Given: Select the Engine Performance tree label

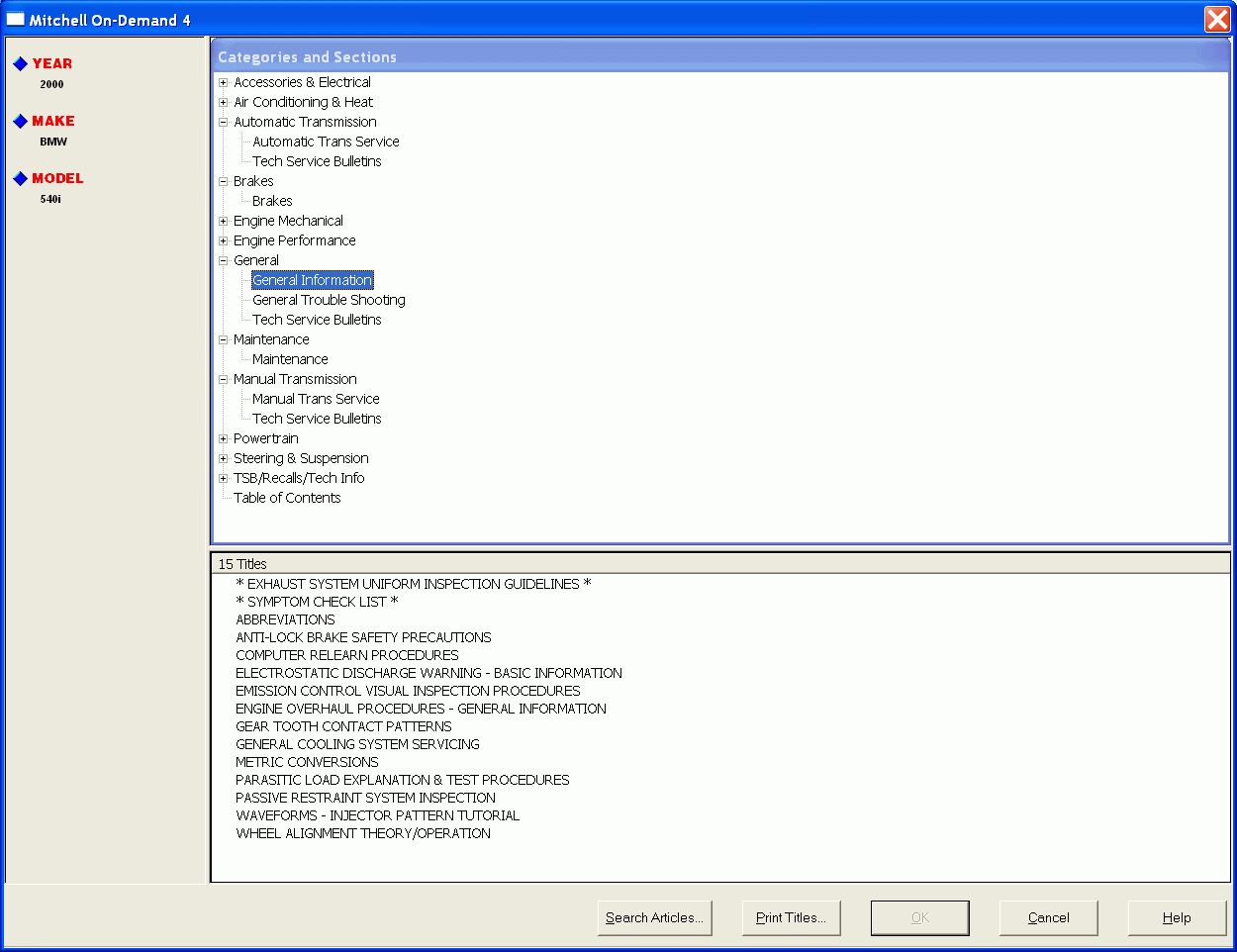Looking at the screenshot, I should click(x=294, y=240).
